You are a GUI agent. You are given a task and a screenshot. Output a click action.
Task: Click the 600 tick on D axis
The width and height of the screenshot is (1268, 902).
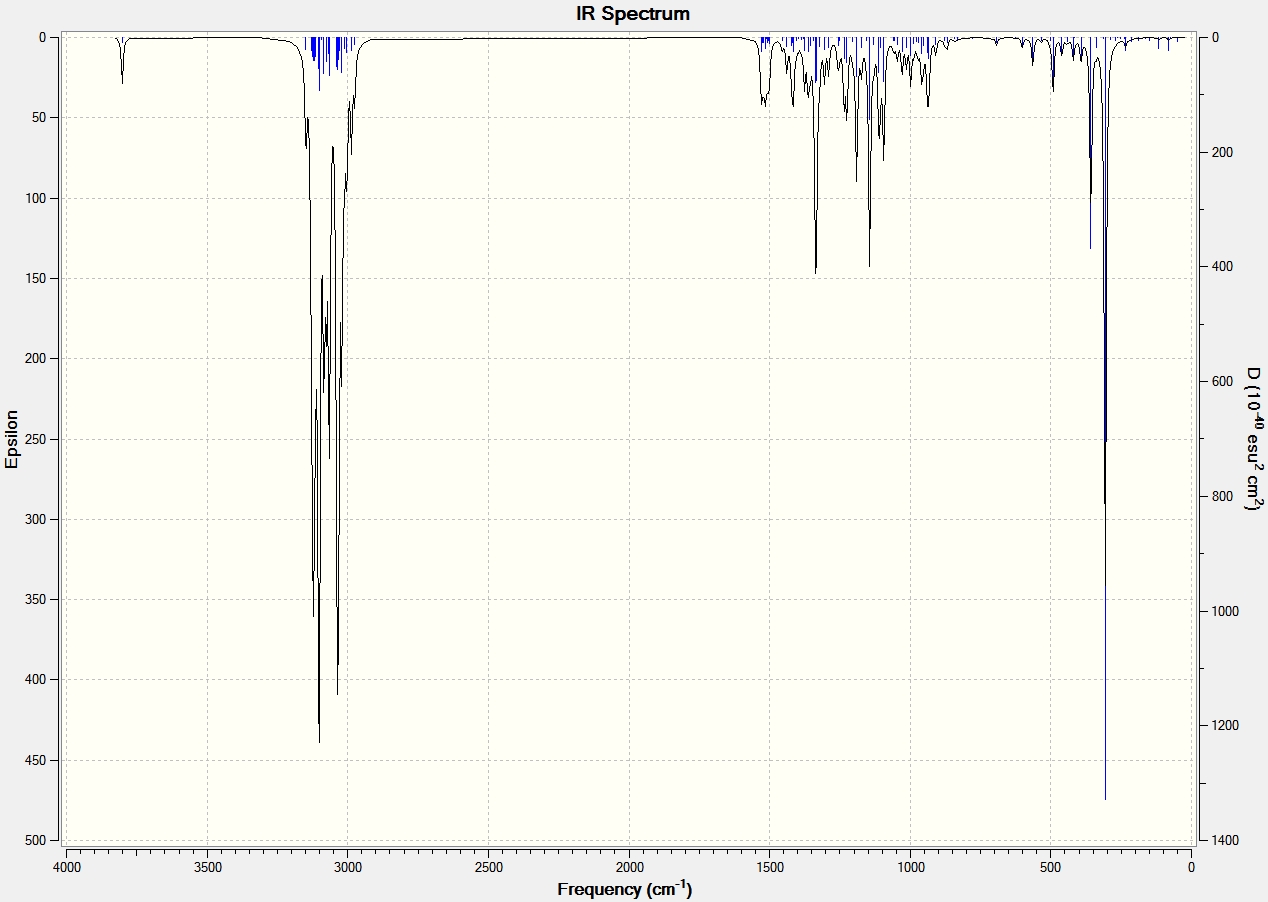(1222, 381)
